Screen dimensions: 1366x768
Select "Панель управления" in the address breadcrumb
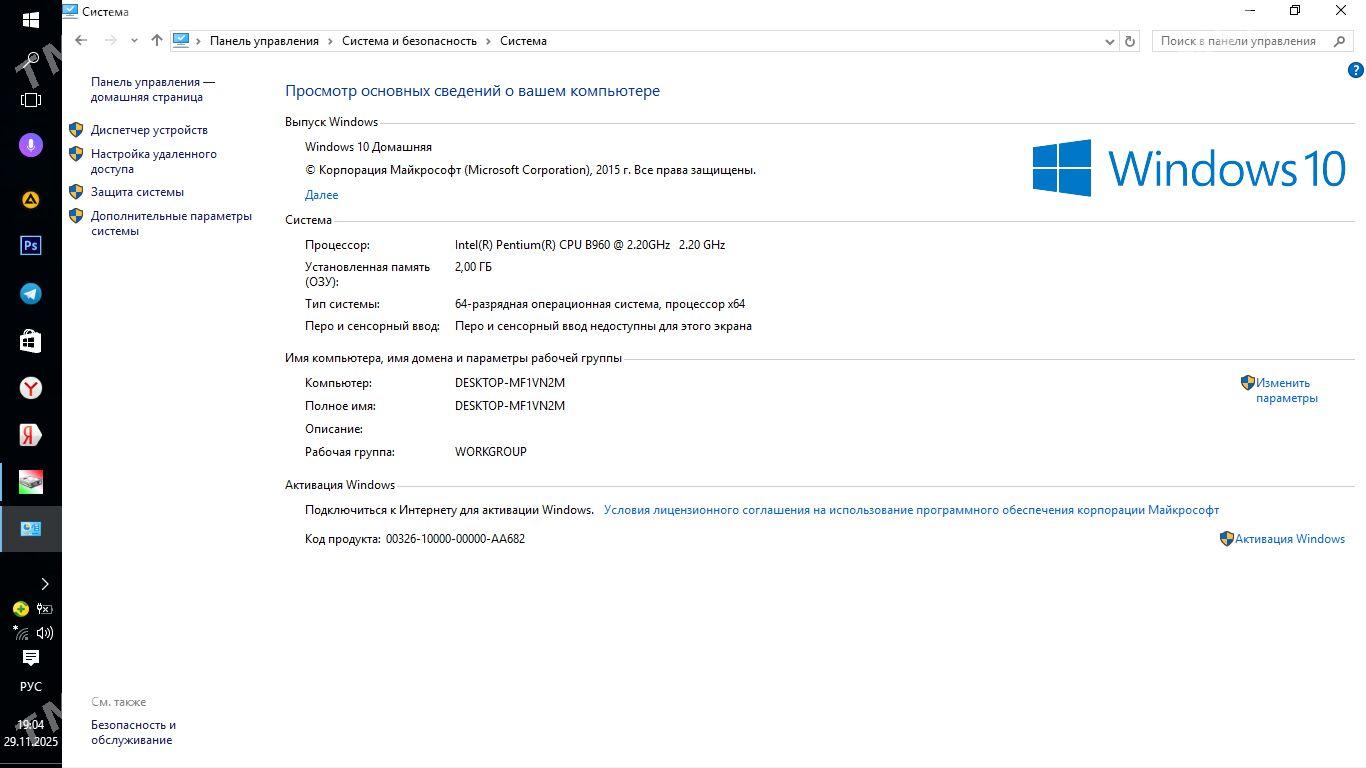[264, 41]
